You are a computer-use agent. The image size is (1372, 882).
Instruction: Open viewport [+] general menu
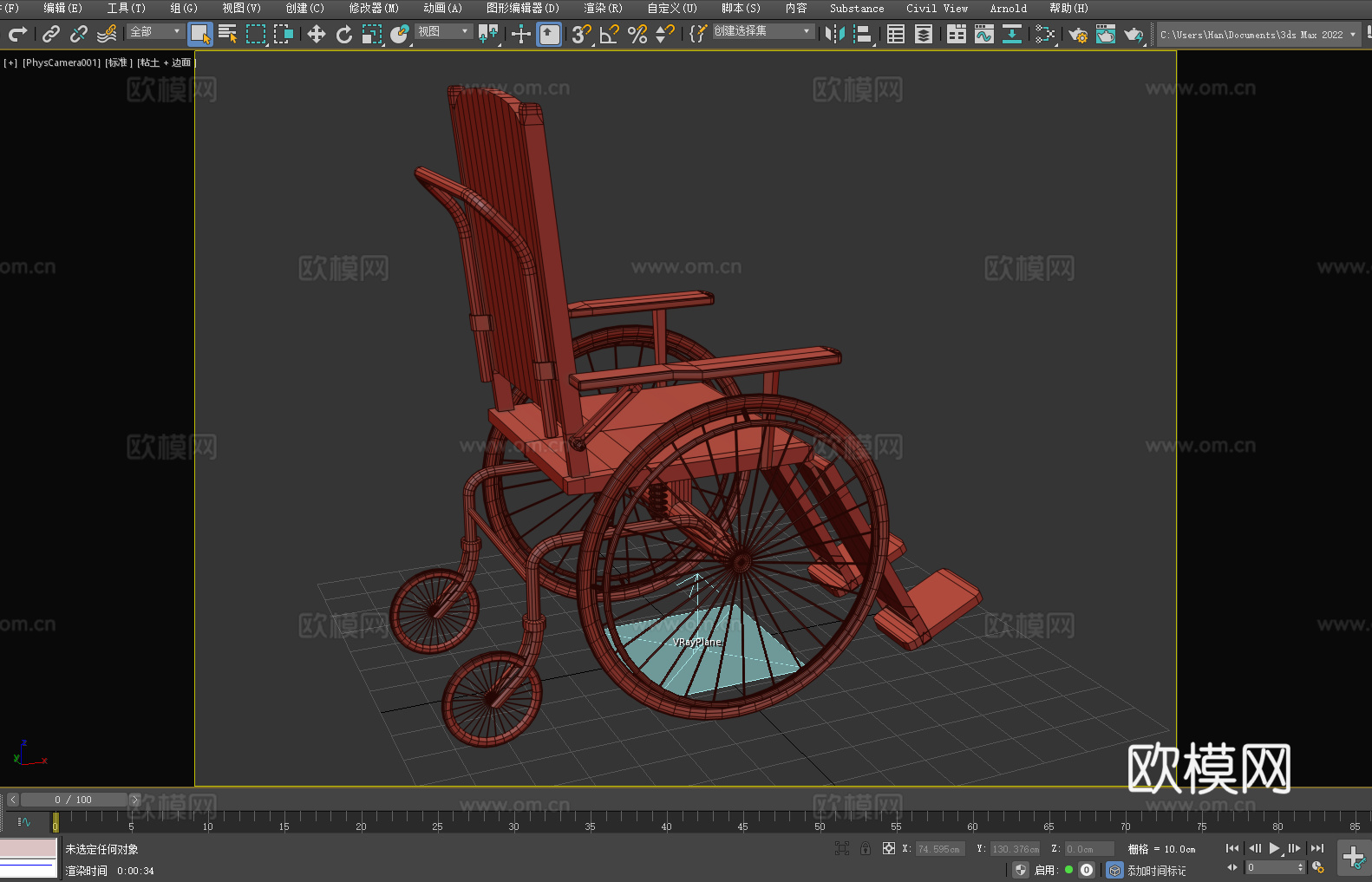click(10, 62)
